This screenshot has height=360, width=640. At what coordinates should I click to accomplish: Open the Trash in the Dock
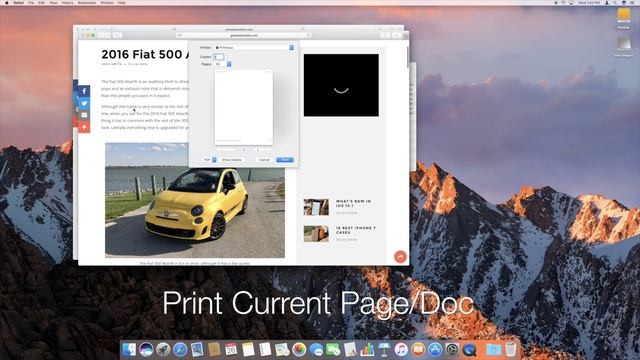[511, 350]
